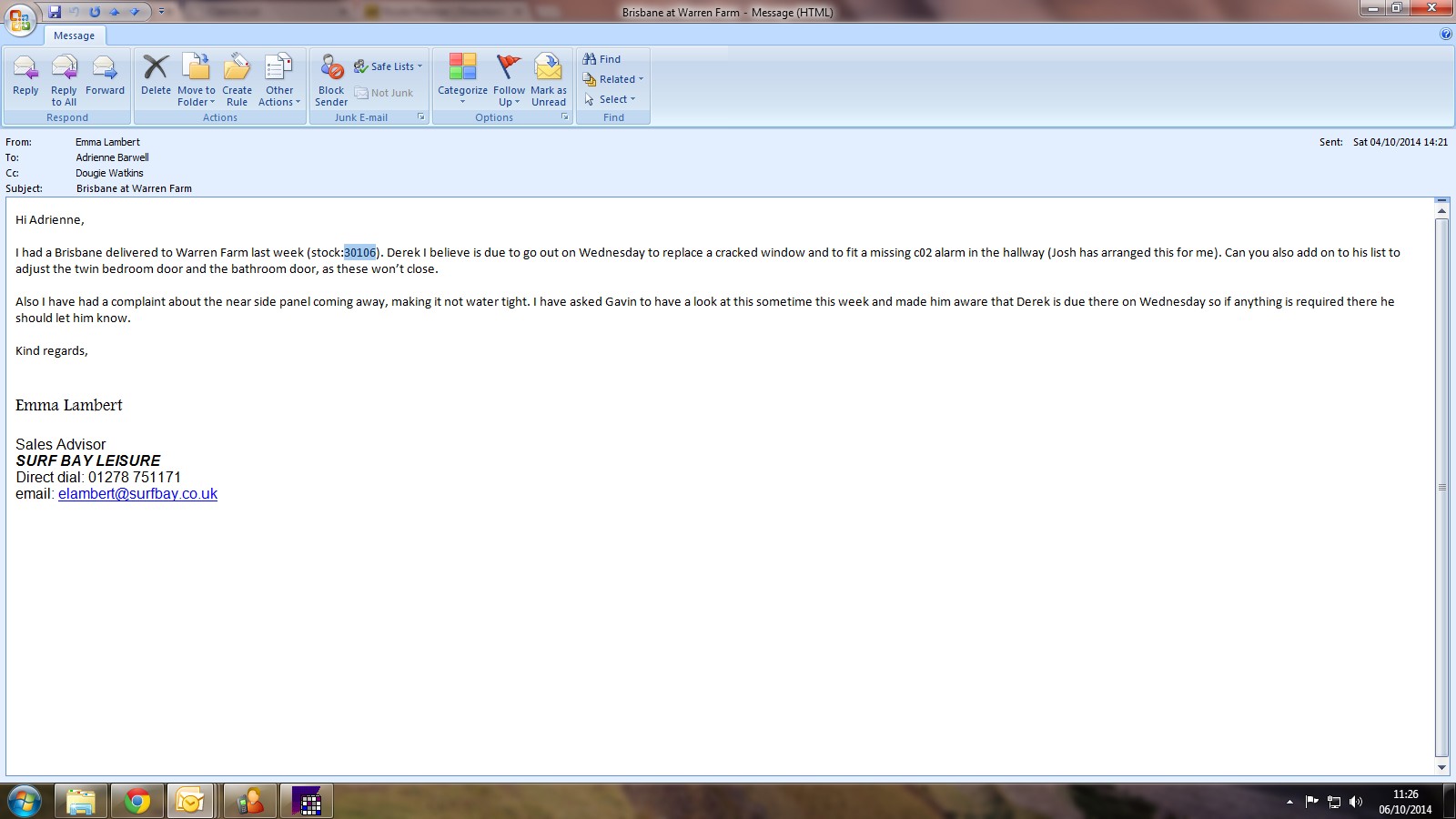Expand the Related dropdown
Viewport: 1456px width, 819px height.
(613, 79)
